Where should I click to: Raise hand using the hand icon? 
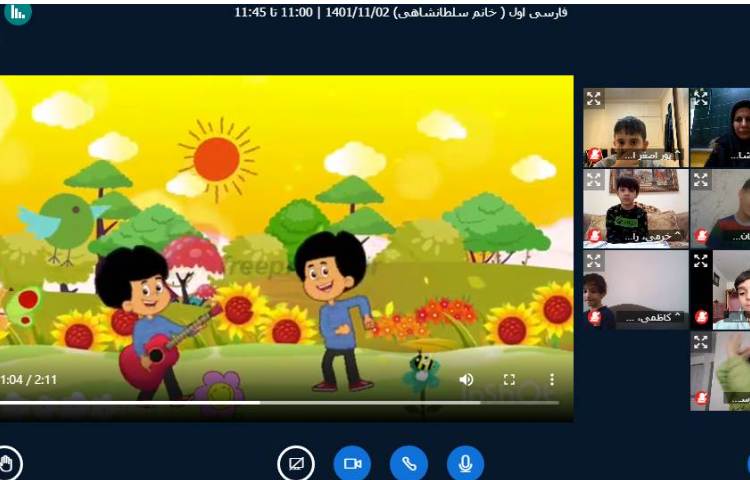6,463
